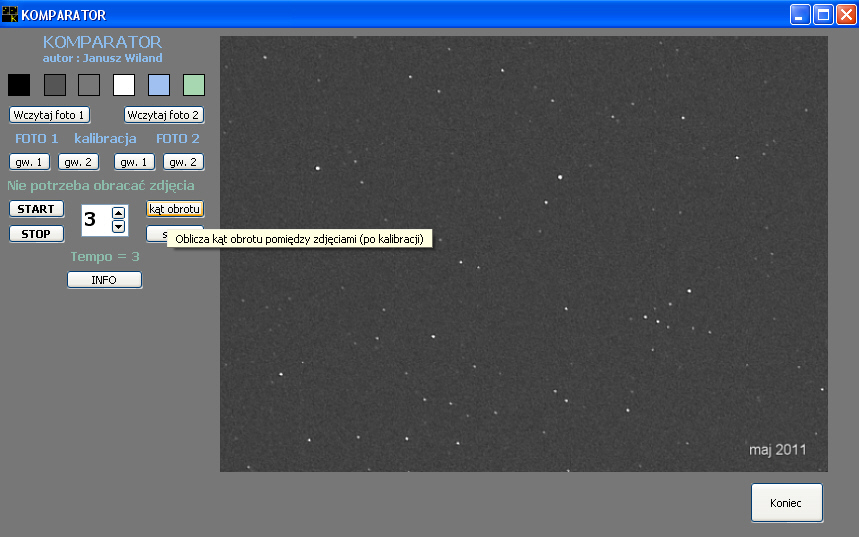Click the Koniec button to exit
The width and height of the screenshot is (859, 537).
pos(787,502)
